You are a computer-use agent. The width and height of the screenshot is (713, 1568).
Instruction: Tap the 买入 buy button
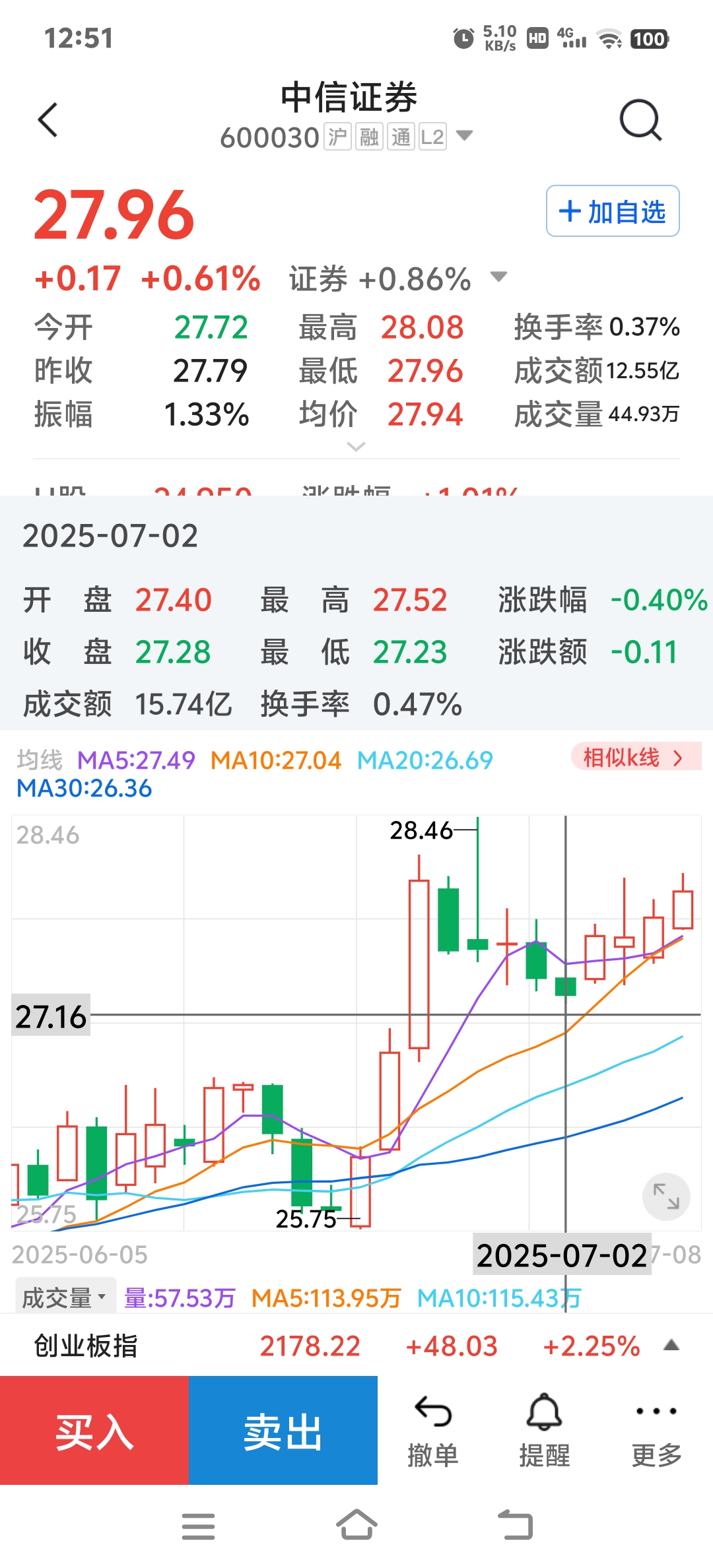point(94,1430)
